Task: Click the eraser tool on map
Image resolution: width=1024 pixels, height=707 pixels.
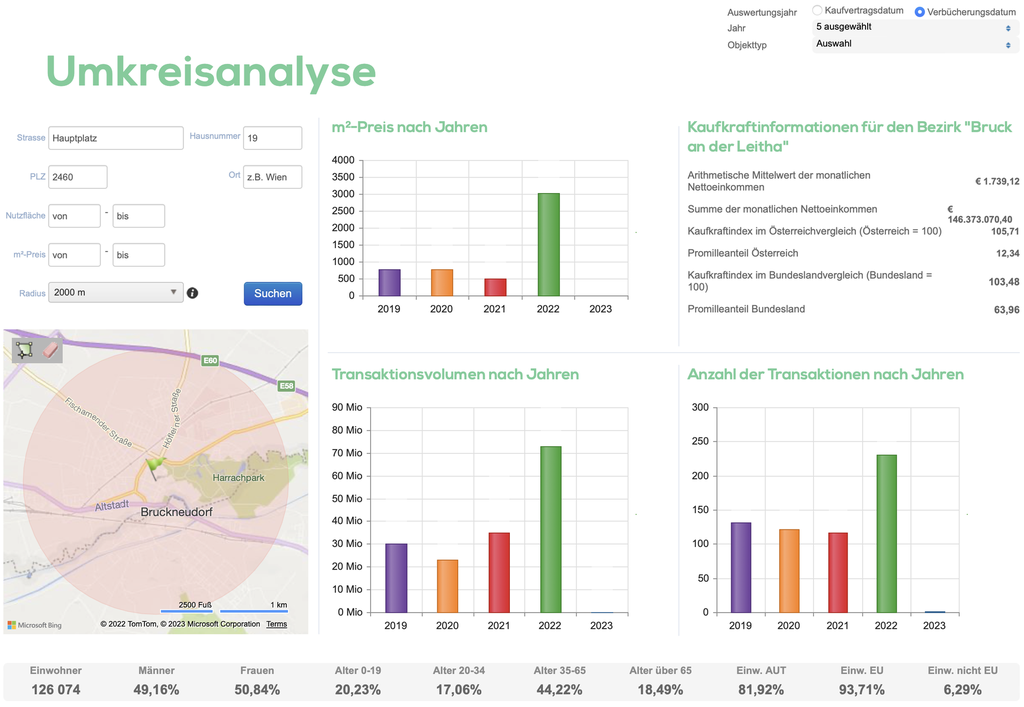Action: click(51, 350)
